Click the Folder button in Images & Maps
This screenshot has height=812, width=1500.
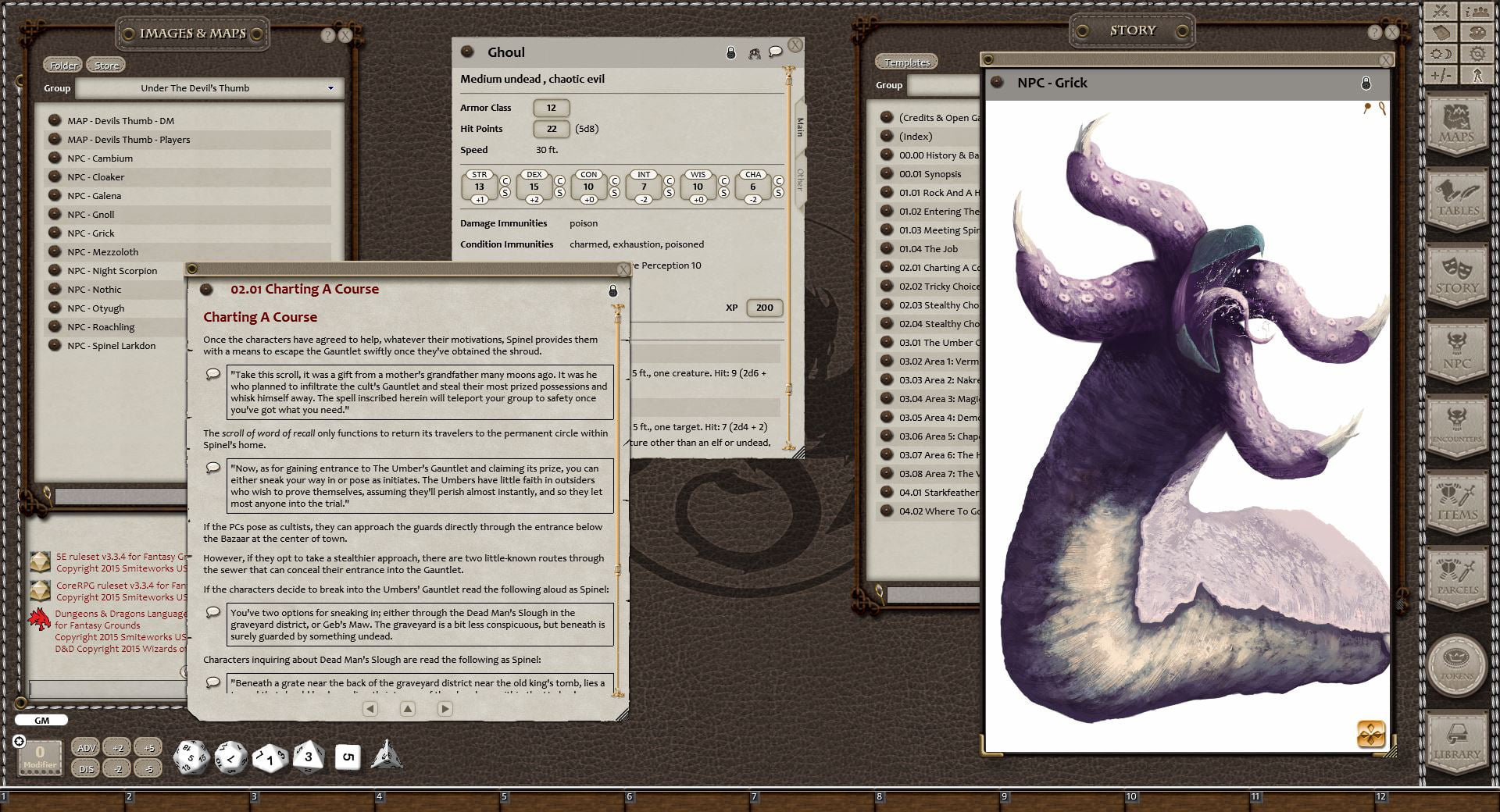point(63,66)
